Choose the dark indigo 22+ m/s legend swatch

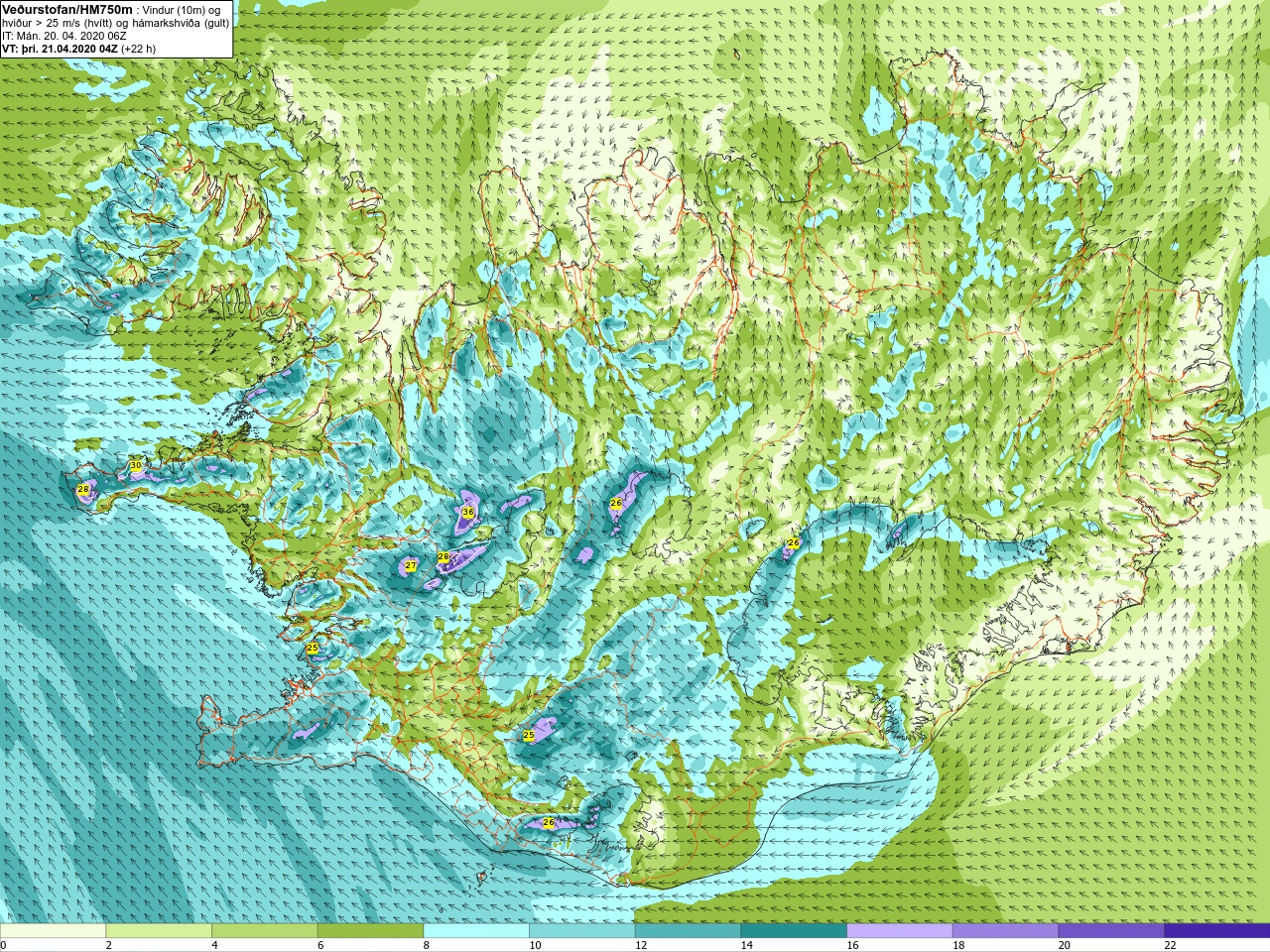(x=1216, y=931)
